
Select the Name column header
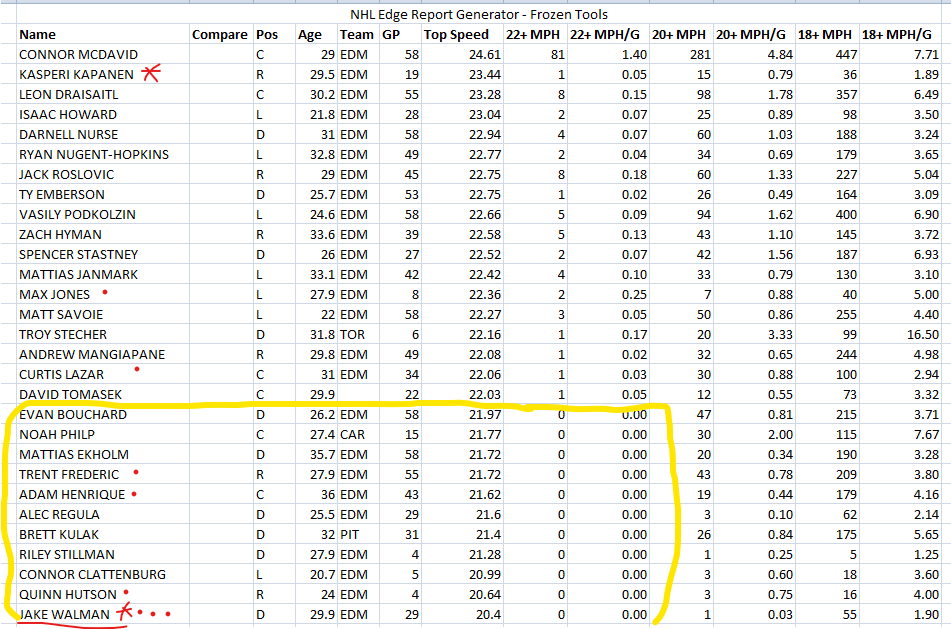coord(38,34)
